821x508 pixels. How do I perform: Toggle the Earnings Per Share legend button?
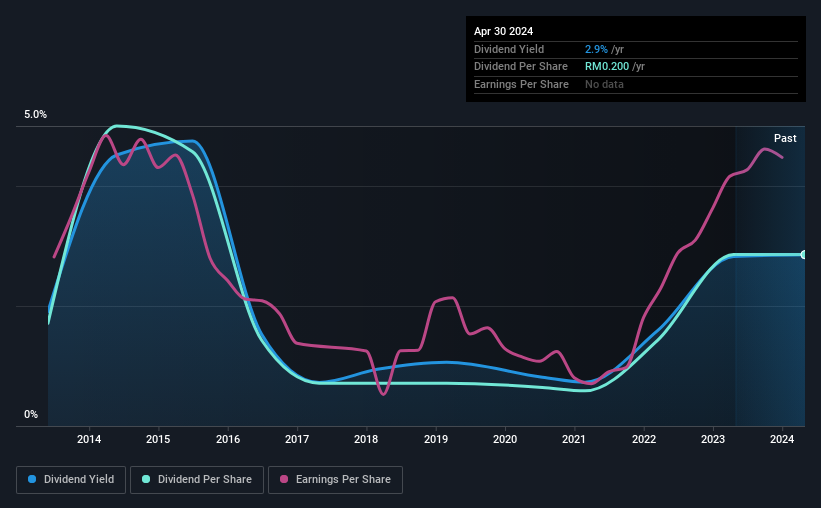pyautogui.click(x=335, y=479)
